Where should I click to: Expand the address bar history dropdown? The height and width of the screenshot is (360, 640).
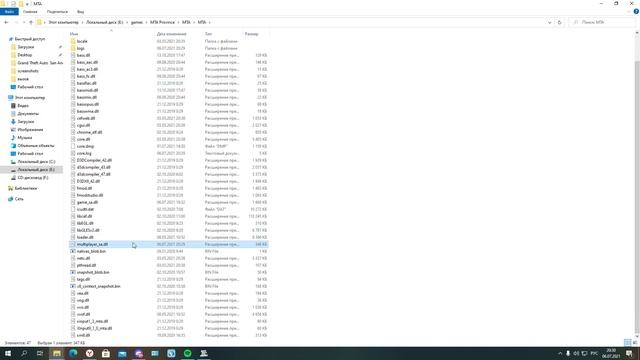549,22
